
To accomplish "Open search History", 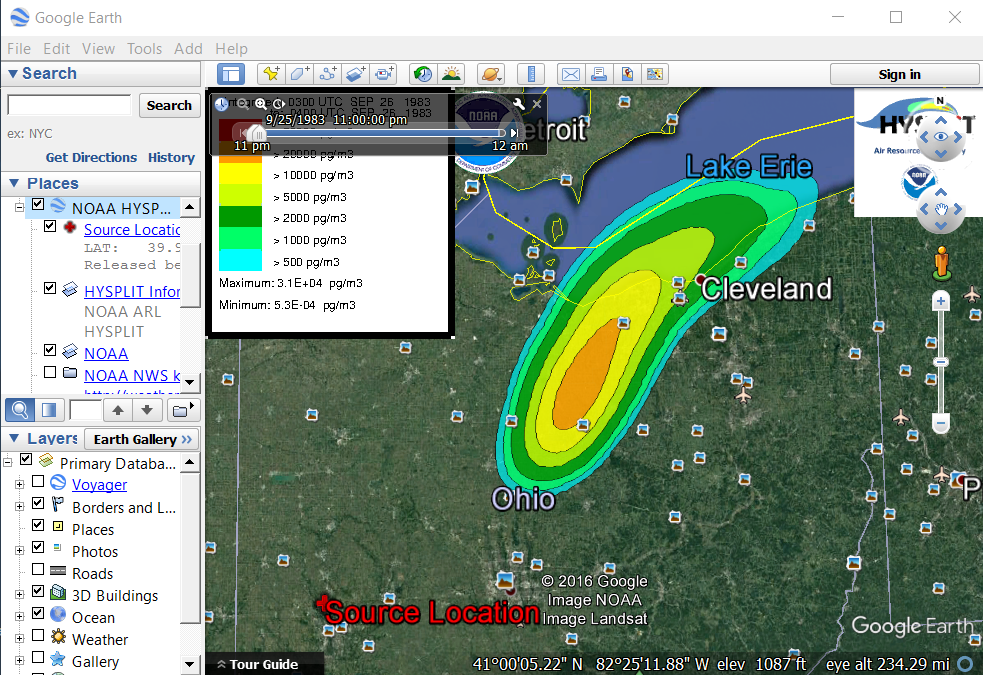I will click(171, 157).
